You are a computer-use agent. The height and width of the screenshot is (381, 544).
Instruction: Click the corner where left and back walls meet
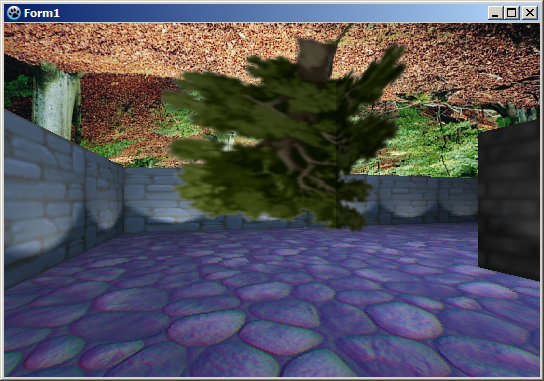[x=124, y=201]
